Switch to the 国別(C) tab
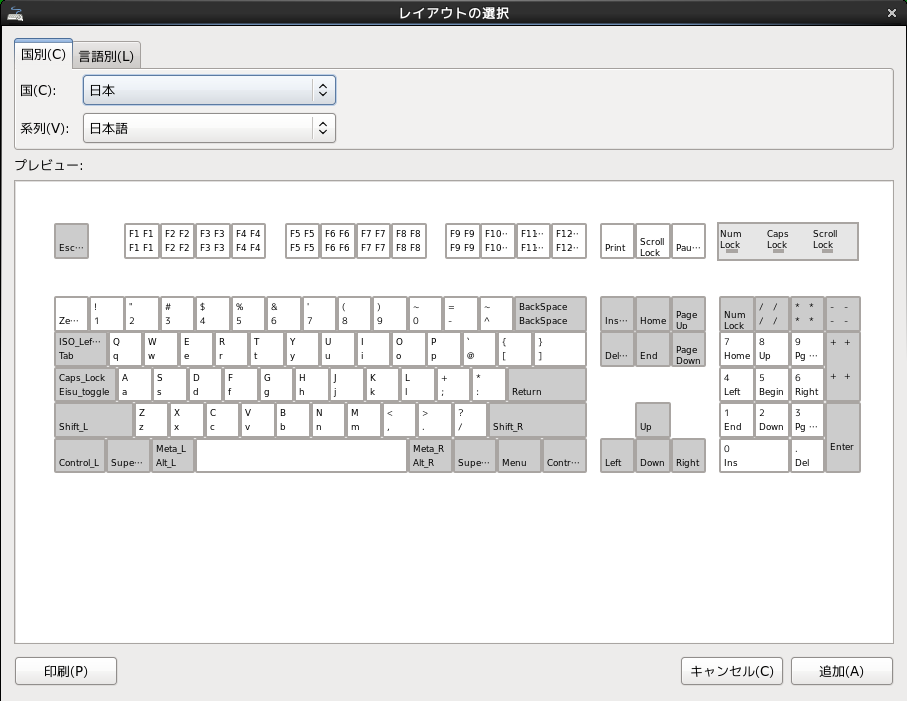Screen dimensions: 907x701 coord(43,54)
